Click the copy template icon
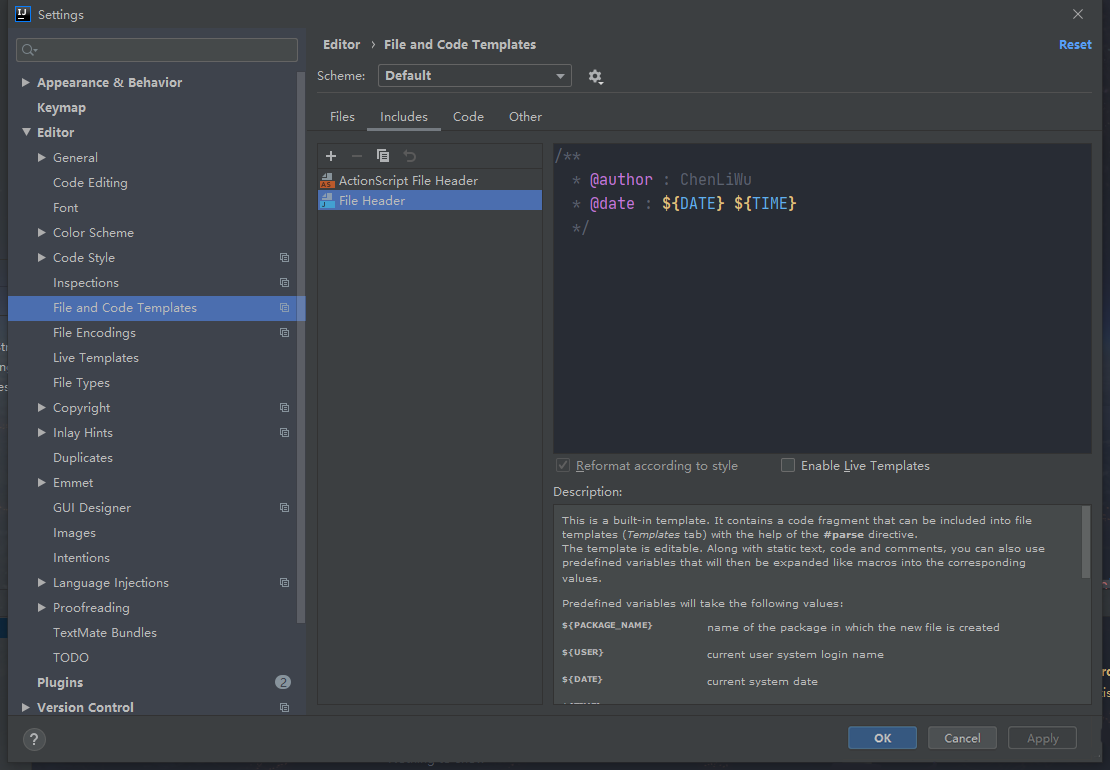 pyautogui.click(x=383, y=156)
